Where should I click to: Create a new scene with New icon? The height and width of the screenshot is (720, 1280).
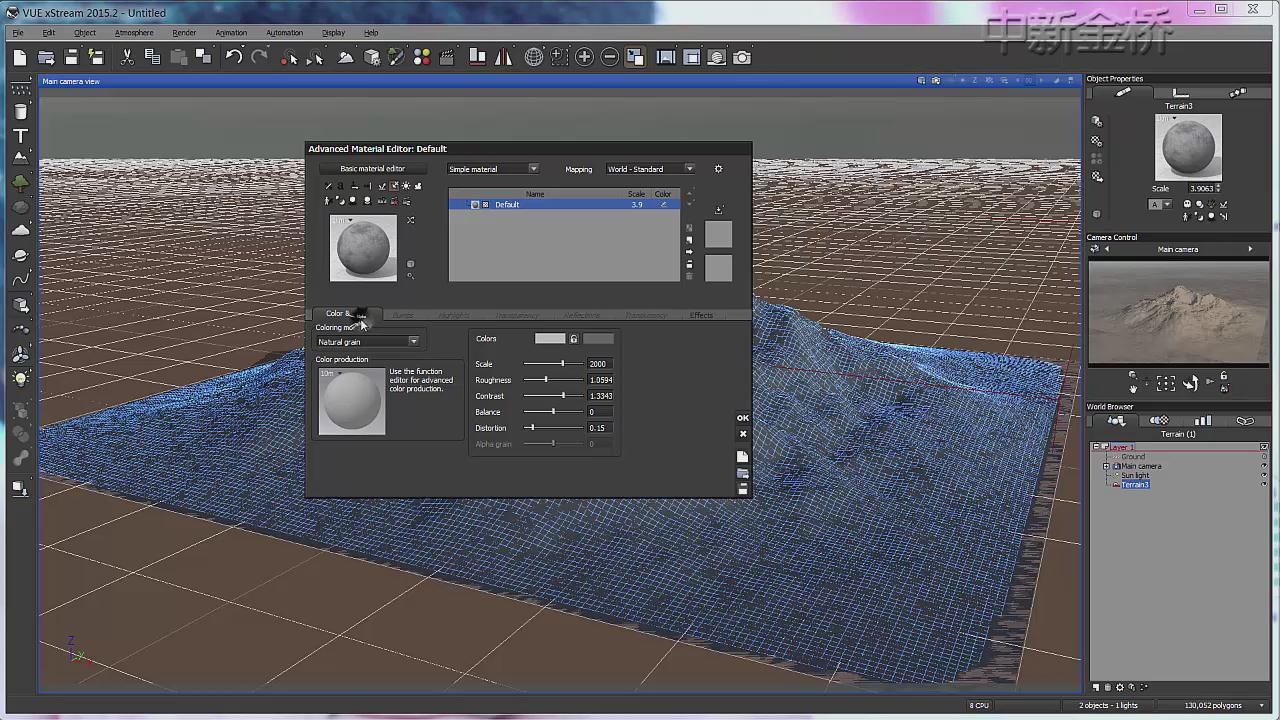(19, 58)
